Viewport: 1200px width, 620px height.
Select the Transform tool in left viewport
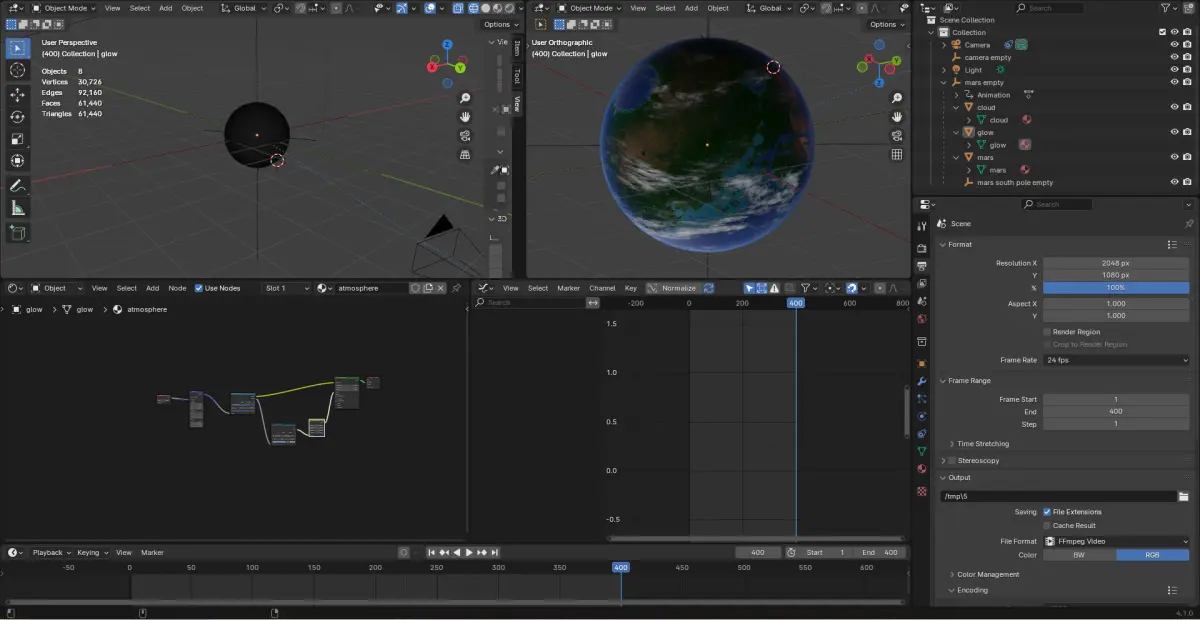pyautogui.click(x=17, y=160)
